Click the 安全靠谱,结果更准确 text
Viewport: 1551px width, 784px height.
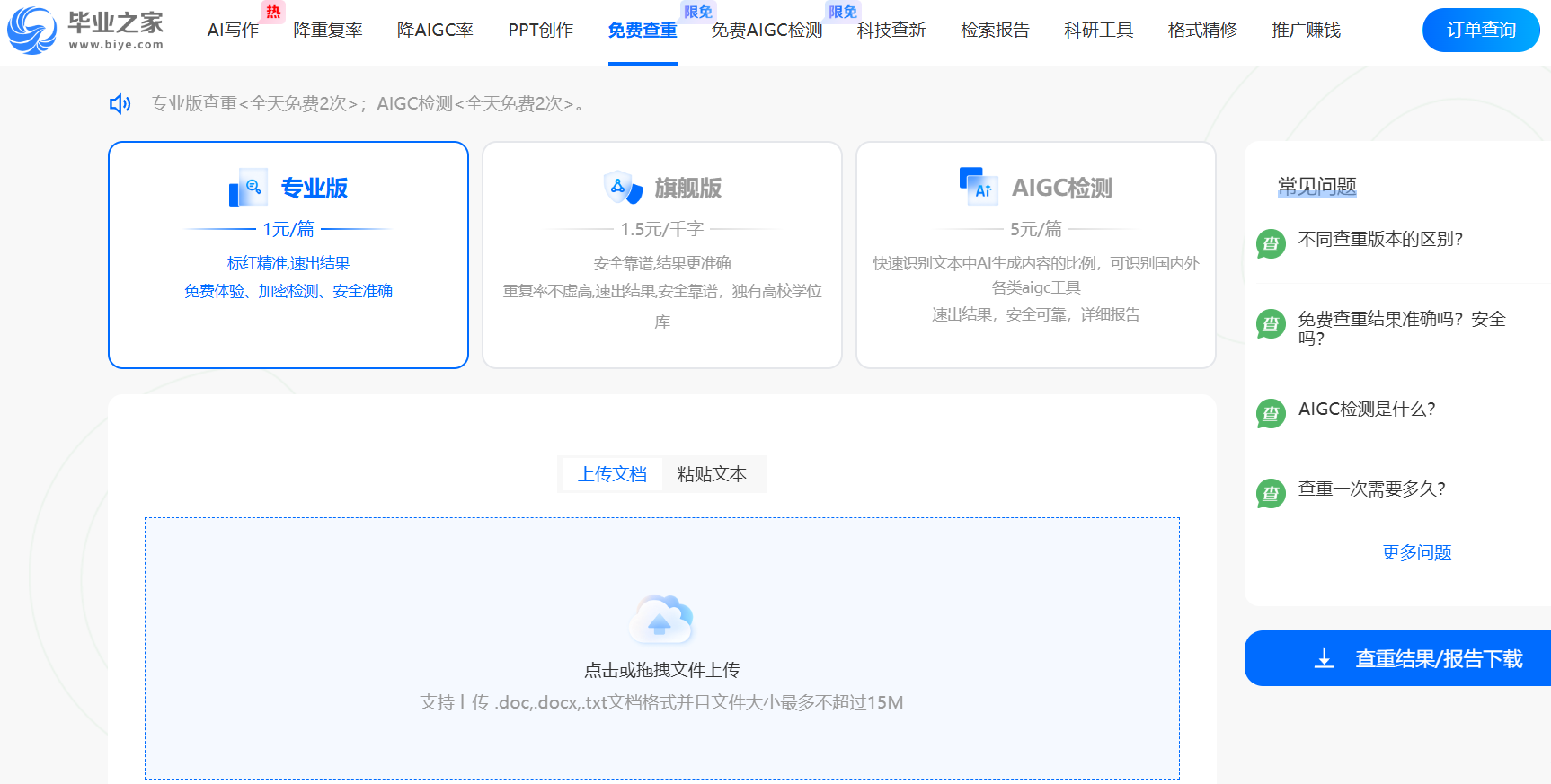[x=662, y=263]
